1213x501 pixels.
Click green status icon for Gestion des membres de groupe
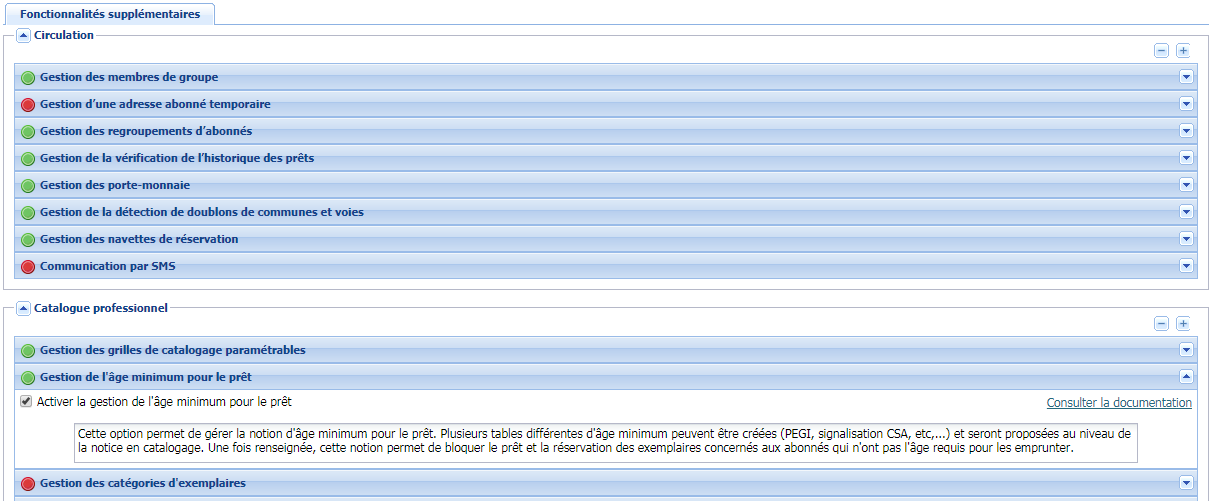click(28, 78)
